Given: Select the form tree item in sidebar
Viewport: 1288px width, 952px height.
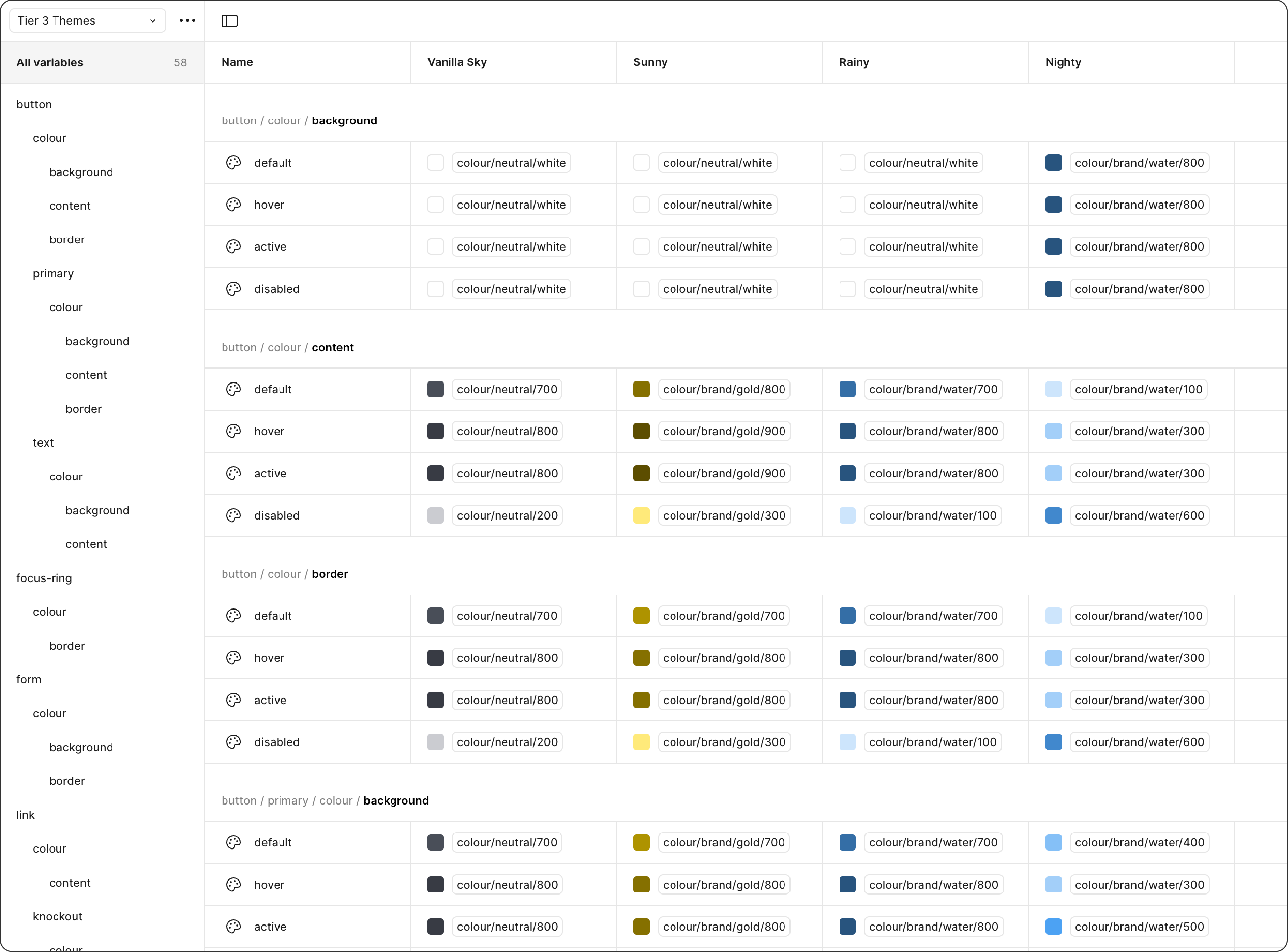Looking at the screenshot, I should tap(29, 679).
